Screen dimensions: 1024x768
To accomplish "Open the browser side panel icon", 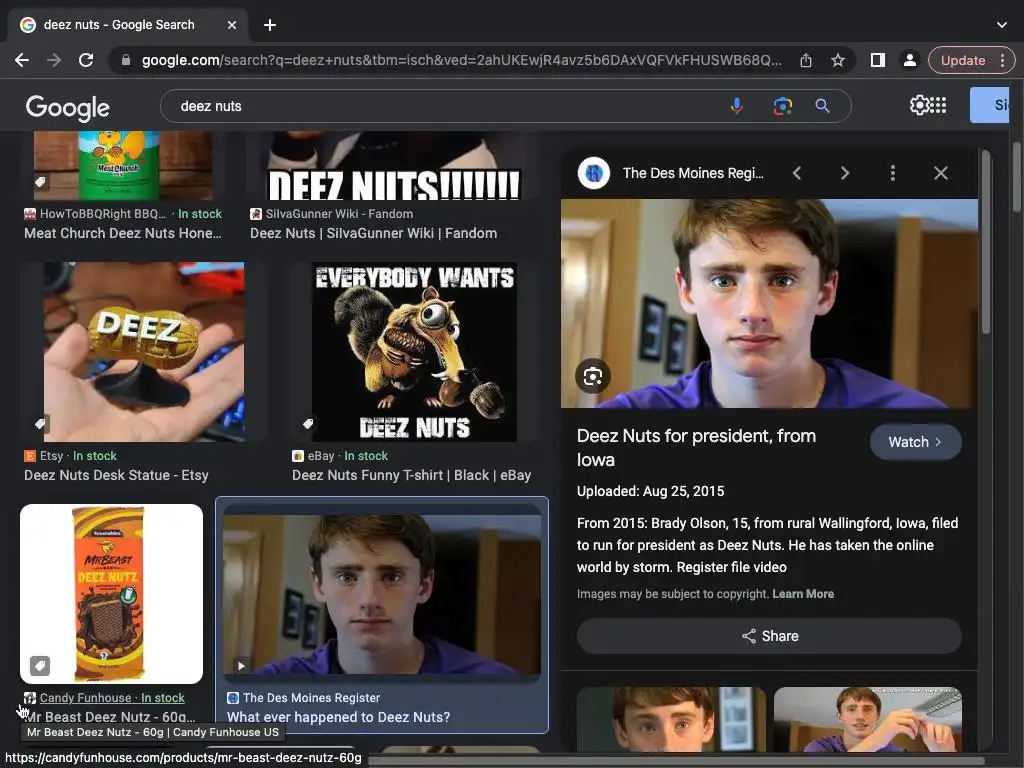I will (x=878, y=60).
